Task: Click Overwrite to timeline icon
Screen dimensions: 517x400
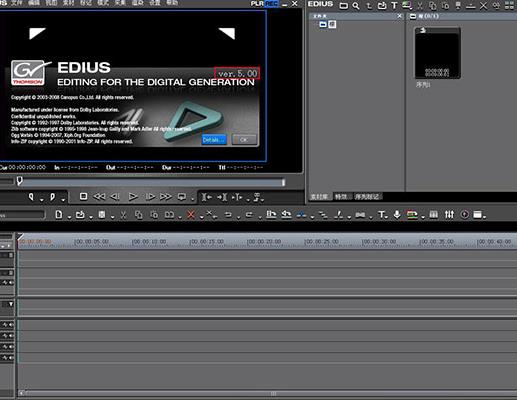Action: point(286,214)
